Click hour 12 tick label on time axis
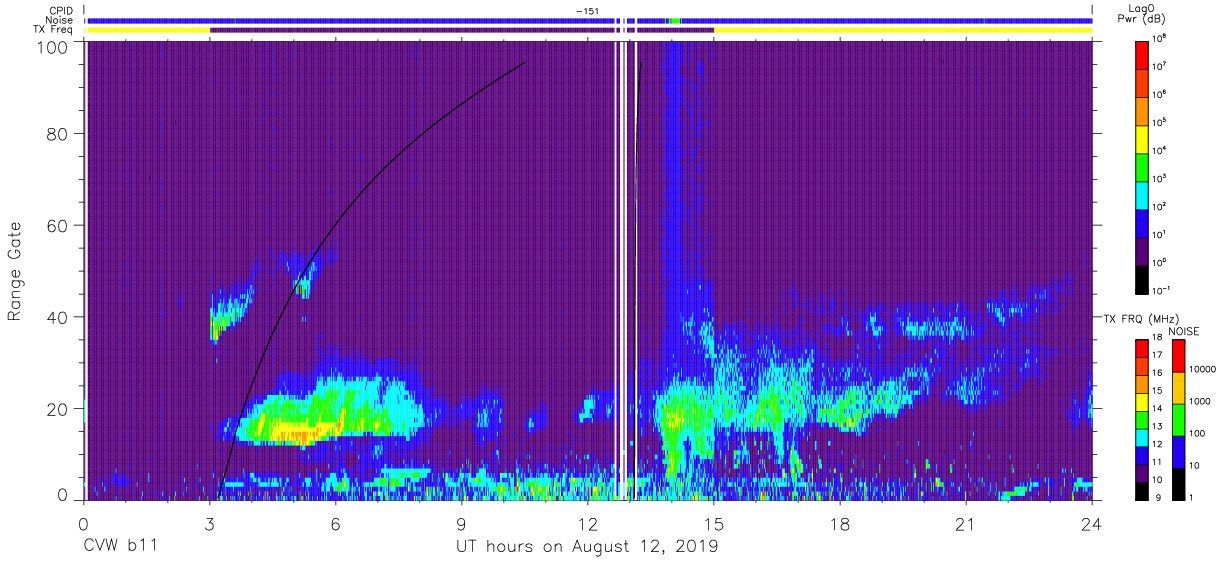The width and height of the screenshot is (1228, 567). tap(588, 524)
